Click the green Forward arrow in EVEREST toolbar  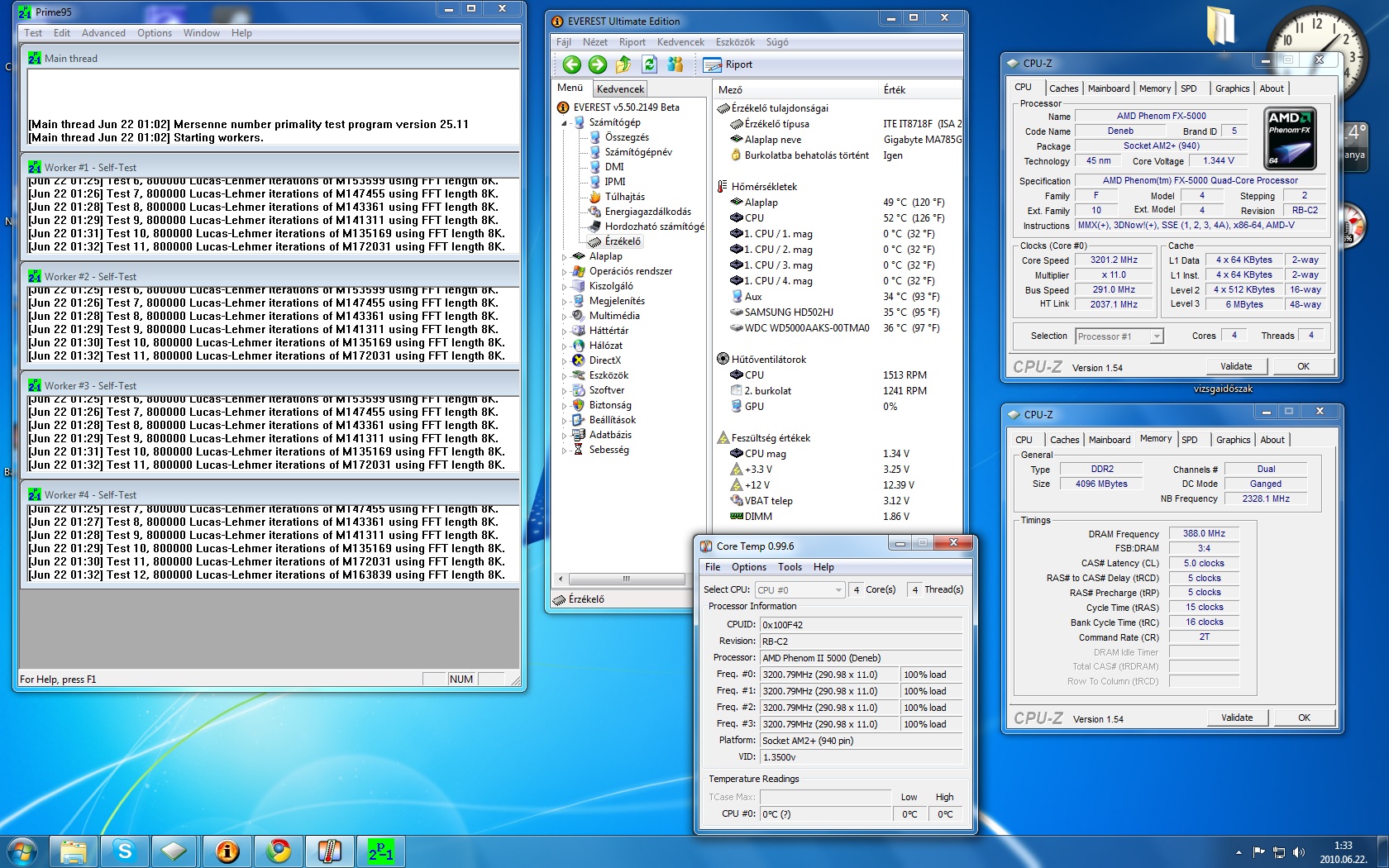click(x=598, y=64)
